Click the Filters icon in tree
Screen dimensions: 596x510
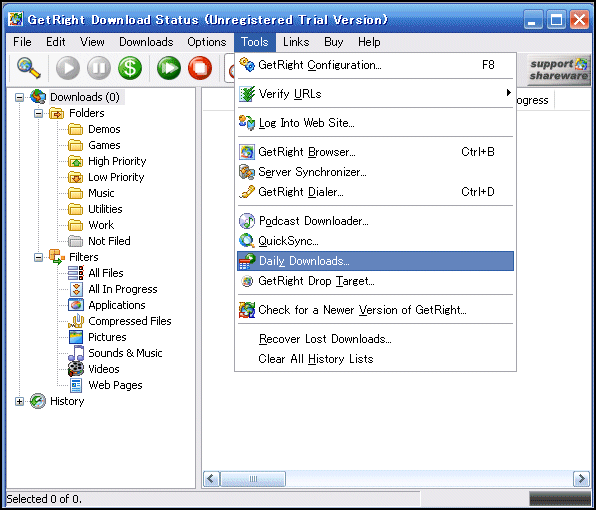tap(57, 257)
